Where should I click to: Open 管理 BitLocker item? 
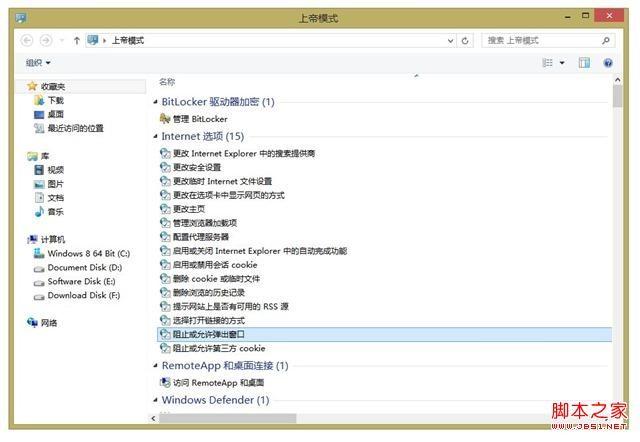click(200, 119)
